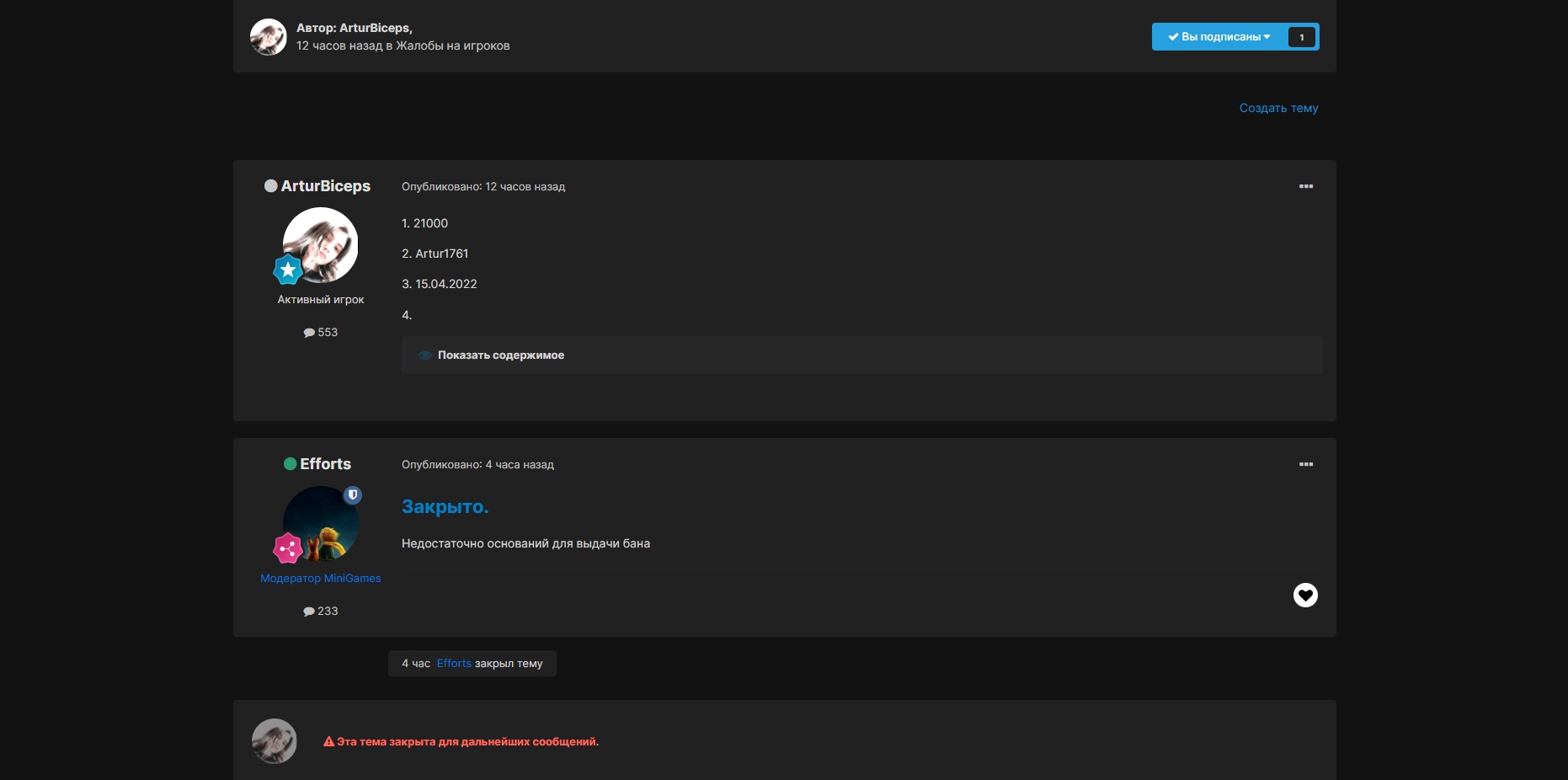The image size is (1568, 780).
Task: Click the blue star rank badge on ArturBiceps
Action: click(288, 270)
